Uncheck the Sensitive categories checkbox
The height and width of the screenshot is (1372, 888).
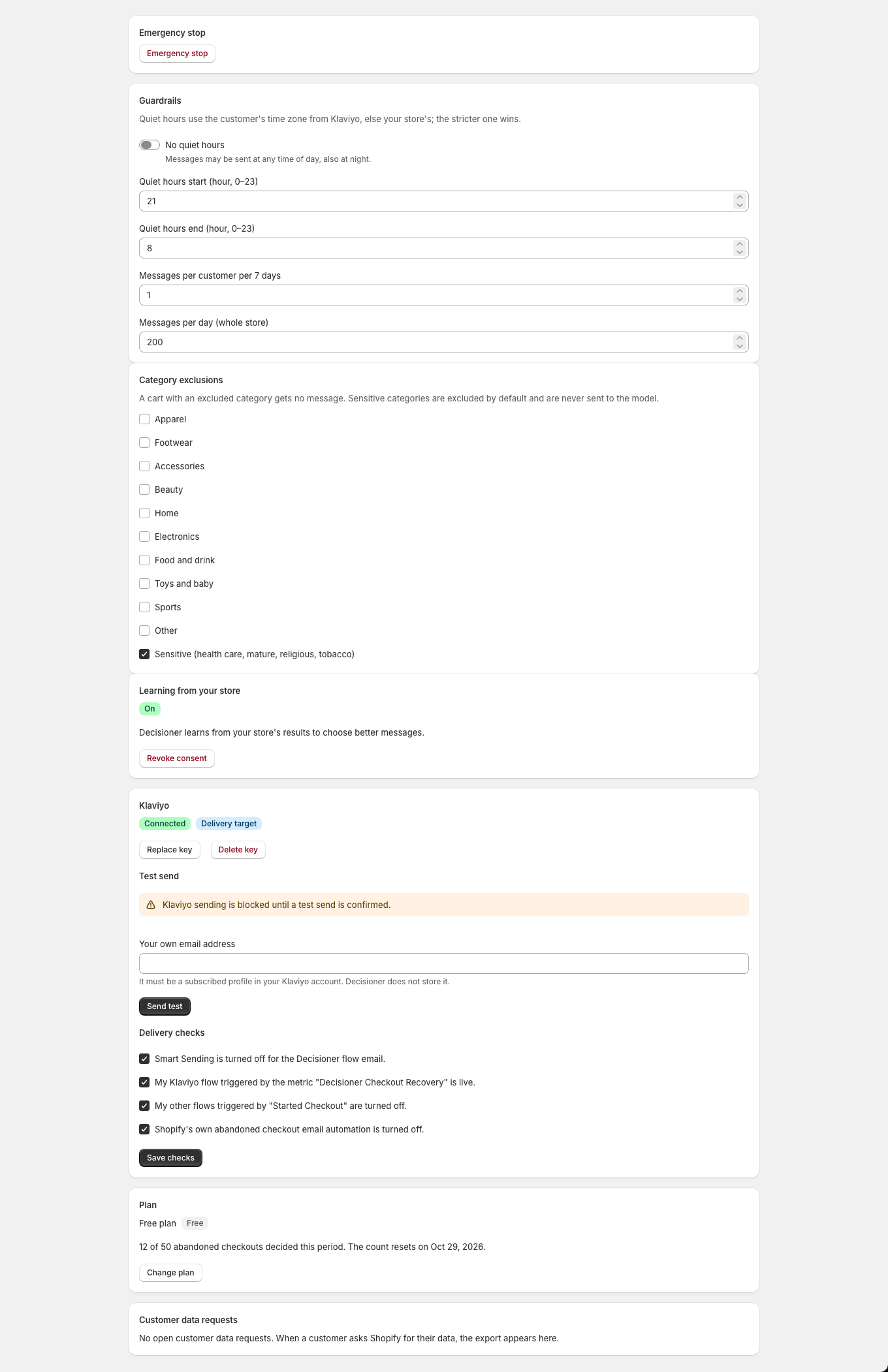(x=144, y=654)
